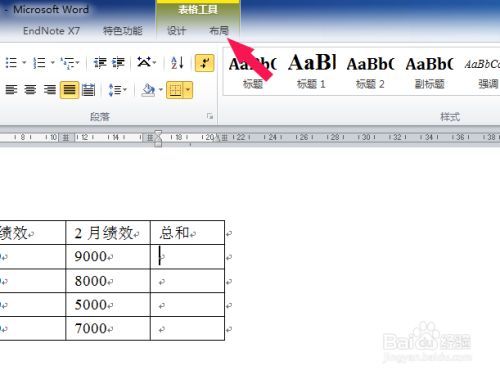Toggle distributed alignment button

pos(88,90)
